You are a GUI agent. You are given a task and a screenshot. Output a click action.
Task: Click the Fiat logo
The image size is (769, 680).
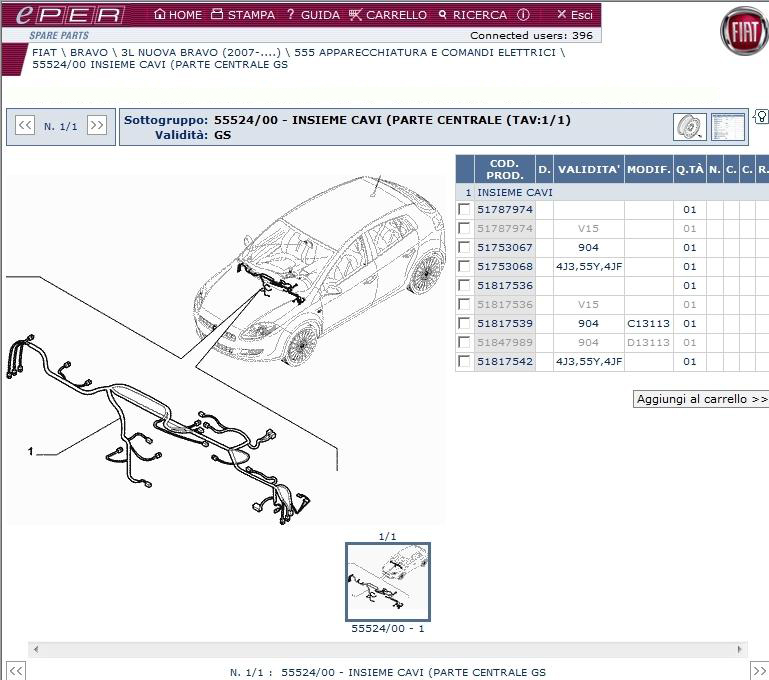point(744,32)
